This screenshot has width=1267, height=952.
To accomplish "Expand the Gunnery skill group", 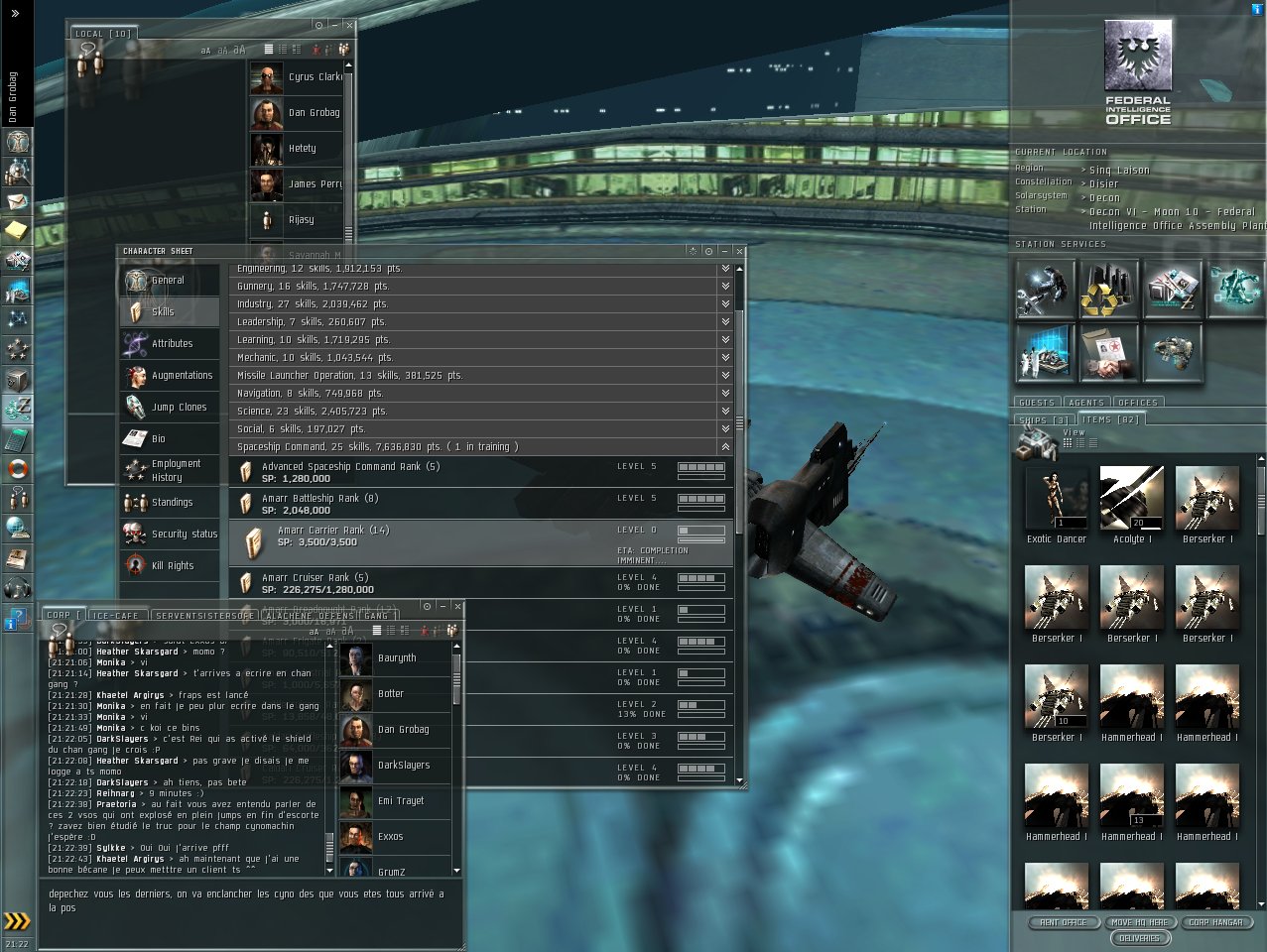I will click(725, 286).
